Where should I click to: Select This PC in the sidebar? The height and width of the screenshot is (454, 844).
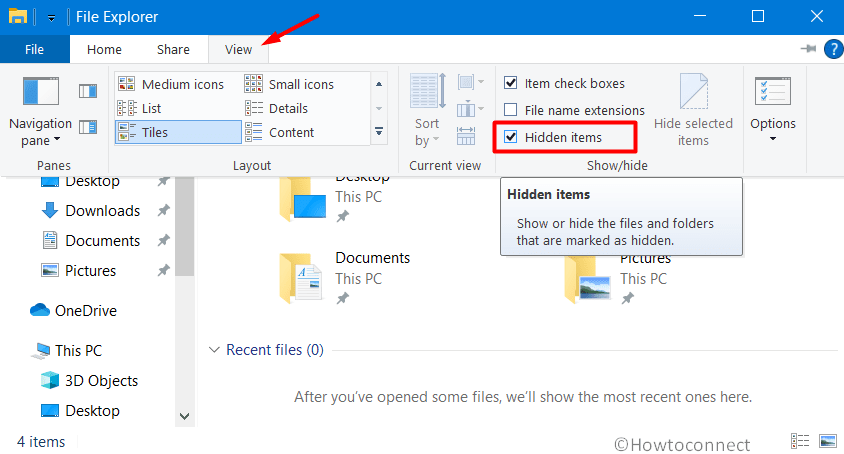click(67, 351)
